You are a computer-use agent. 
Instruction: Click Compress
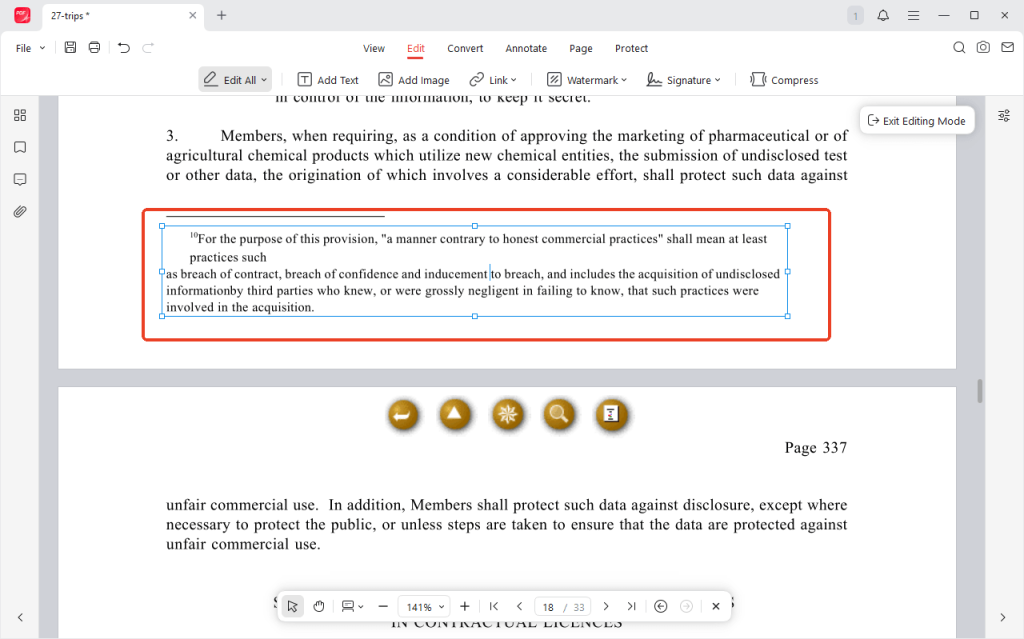[784, 80]
